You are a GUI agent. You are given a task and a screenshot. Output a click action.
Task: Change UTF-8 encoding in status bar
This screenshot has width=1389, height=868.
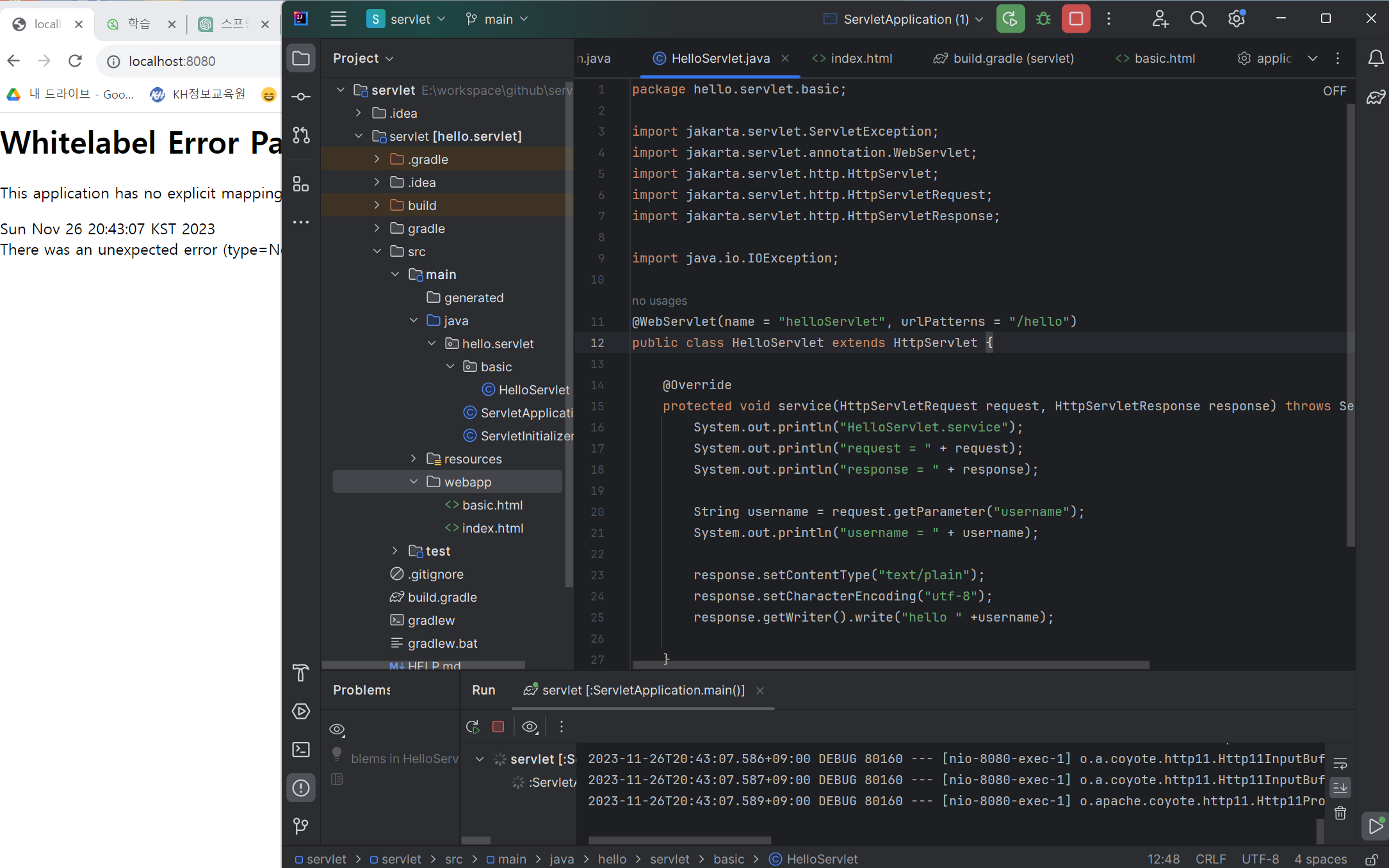tap(1260, 859)
